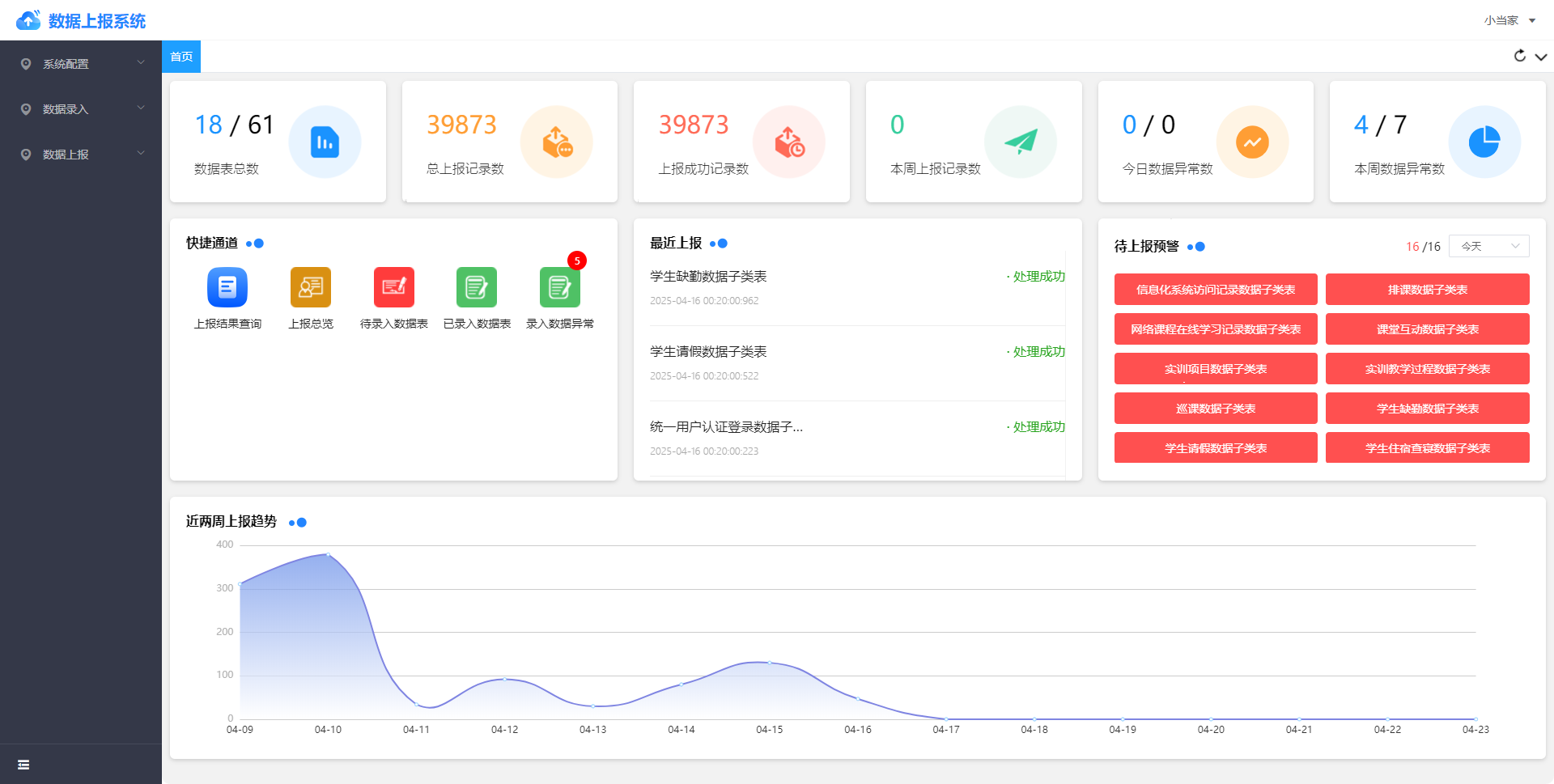Open the 小当家 user dropdown

point(1509,20)
